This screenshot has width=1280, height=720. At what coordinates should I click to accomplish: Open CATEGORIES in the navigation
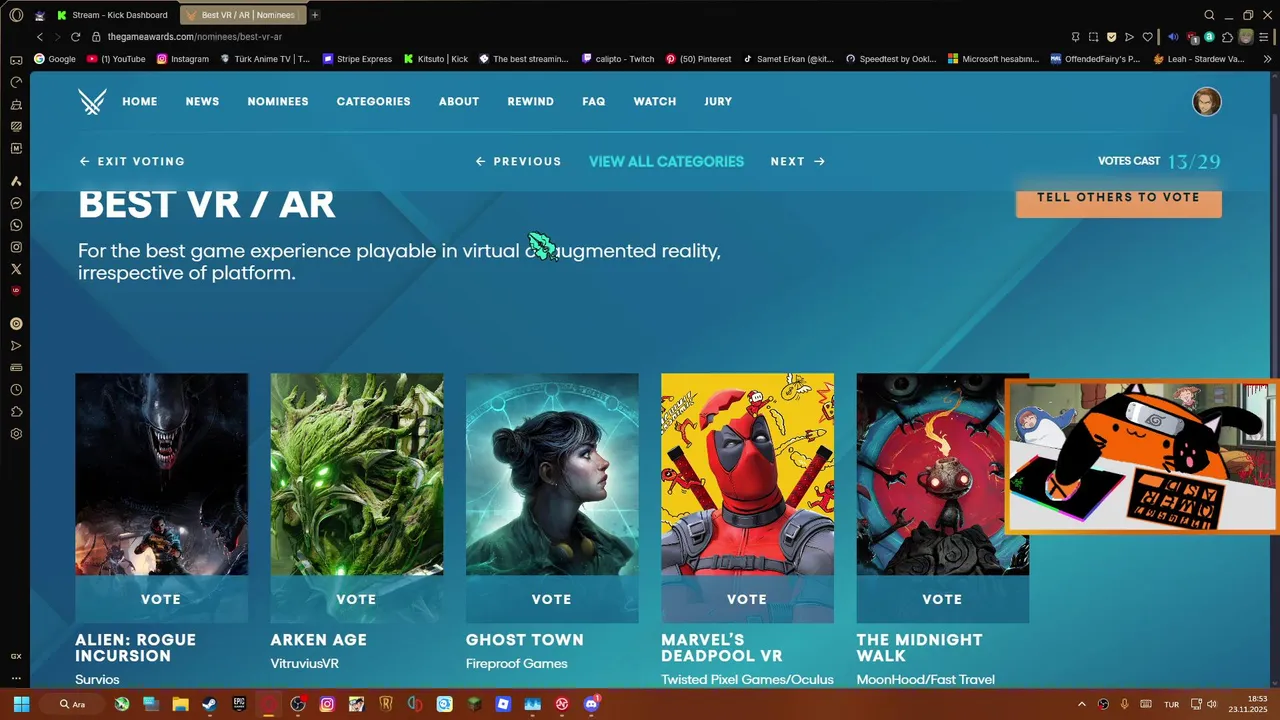tap(373, 102)
